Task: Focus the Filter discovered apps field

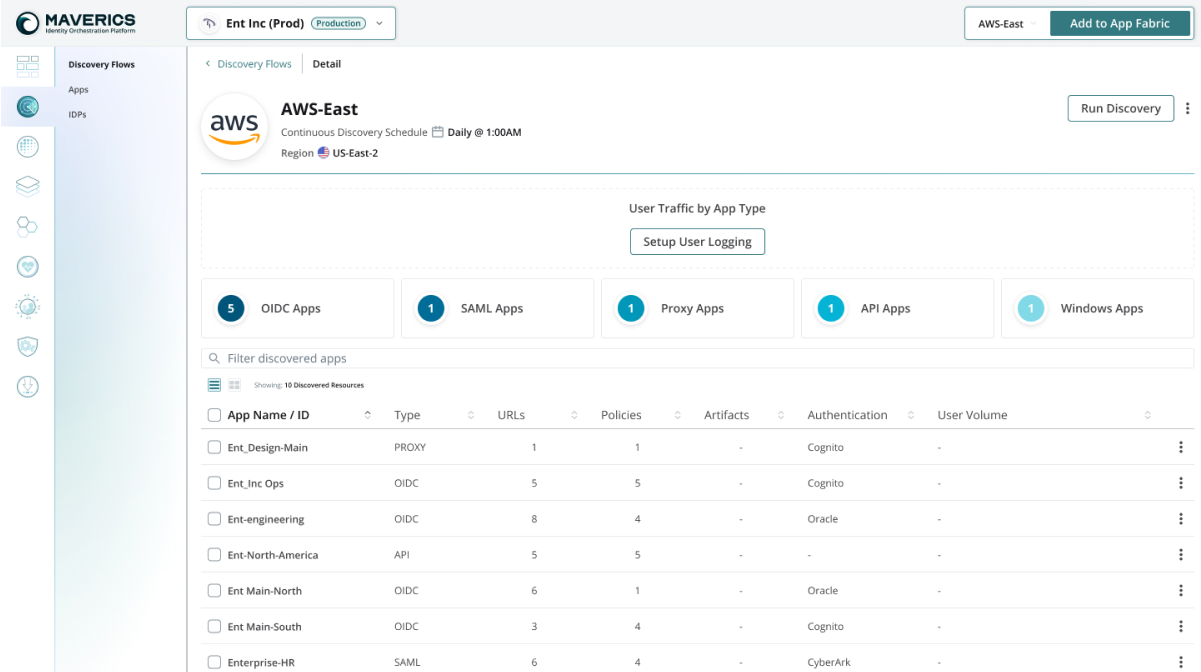Action: pos(698,358)
